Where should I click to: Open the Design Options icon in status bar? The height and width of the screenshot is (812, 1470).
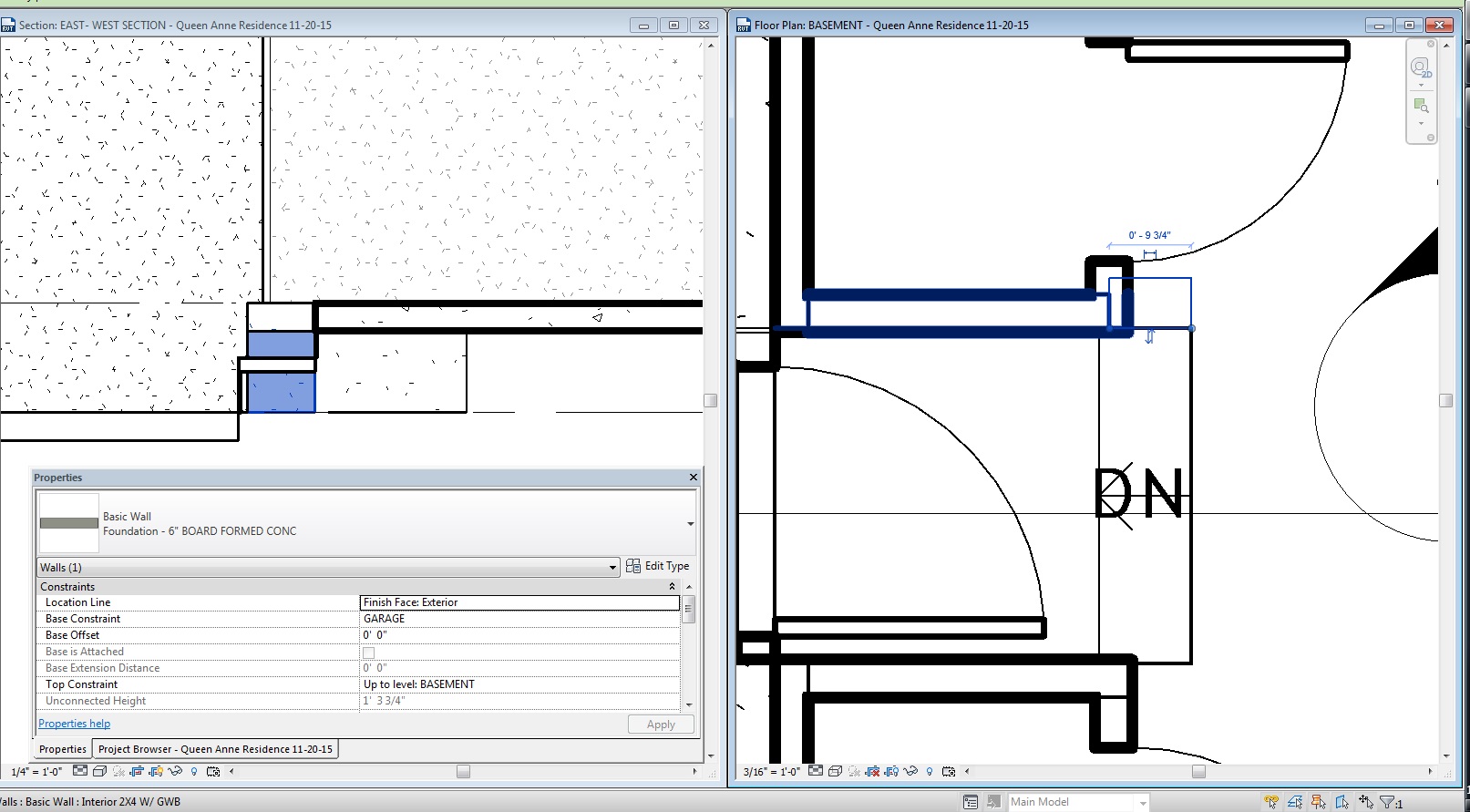tap(971, 802)
